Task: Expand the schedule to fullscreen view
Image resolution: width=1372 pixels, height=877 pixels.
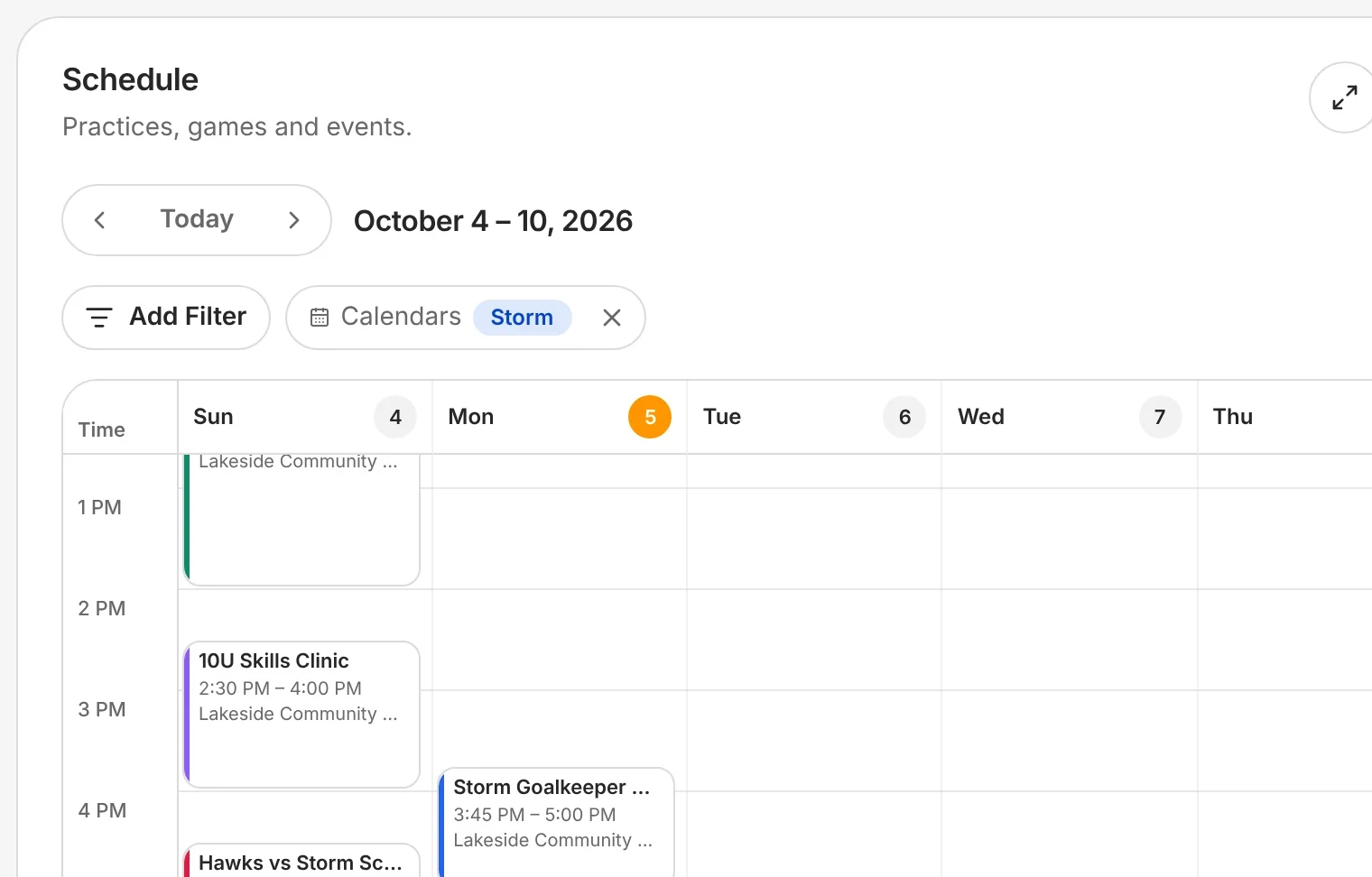Action: (x=1344, y=97)
